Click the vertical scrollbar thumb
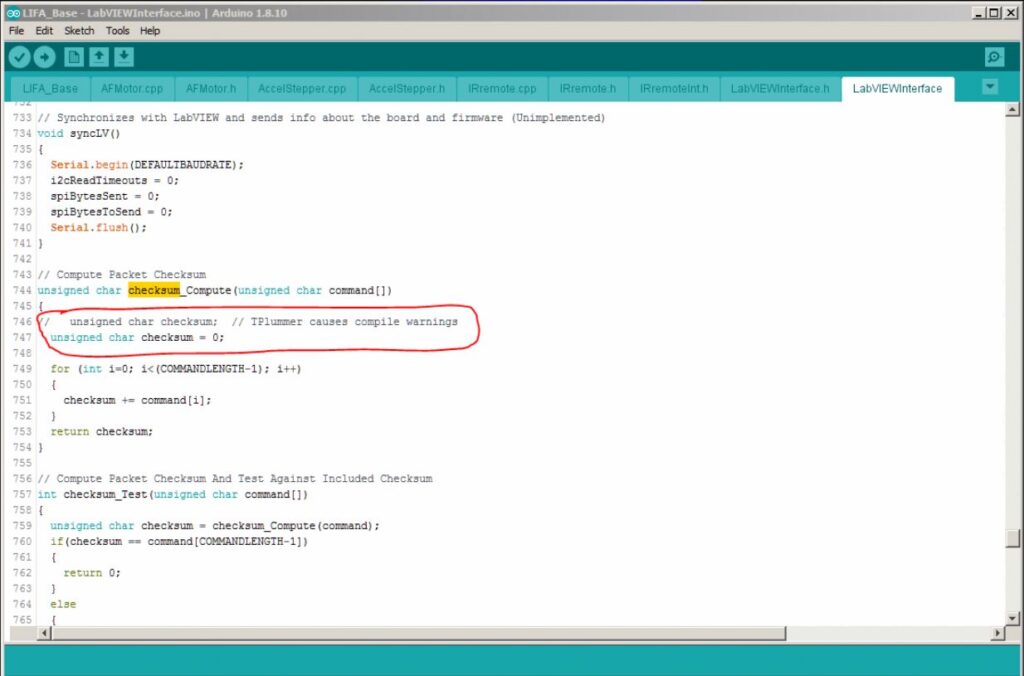 click(x=1012, y=538)
